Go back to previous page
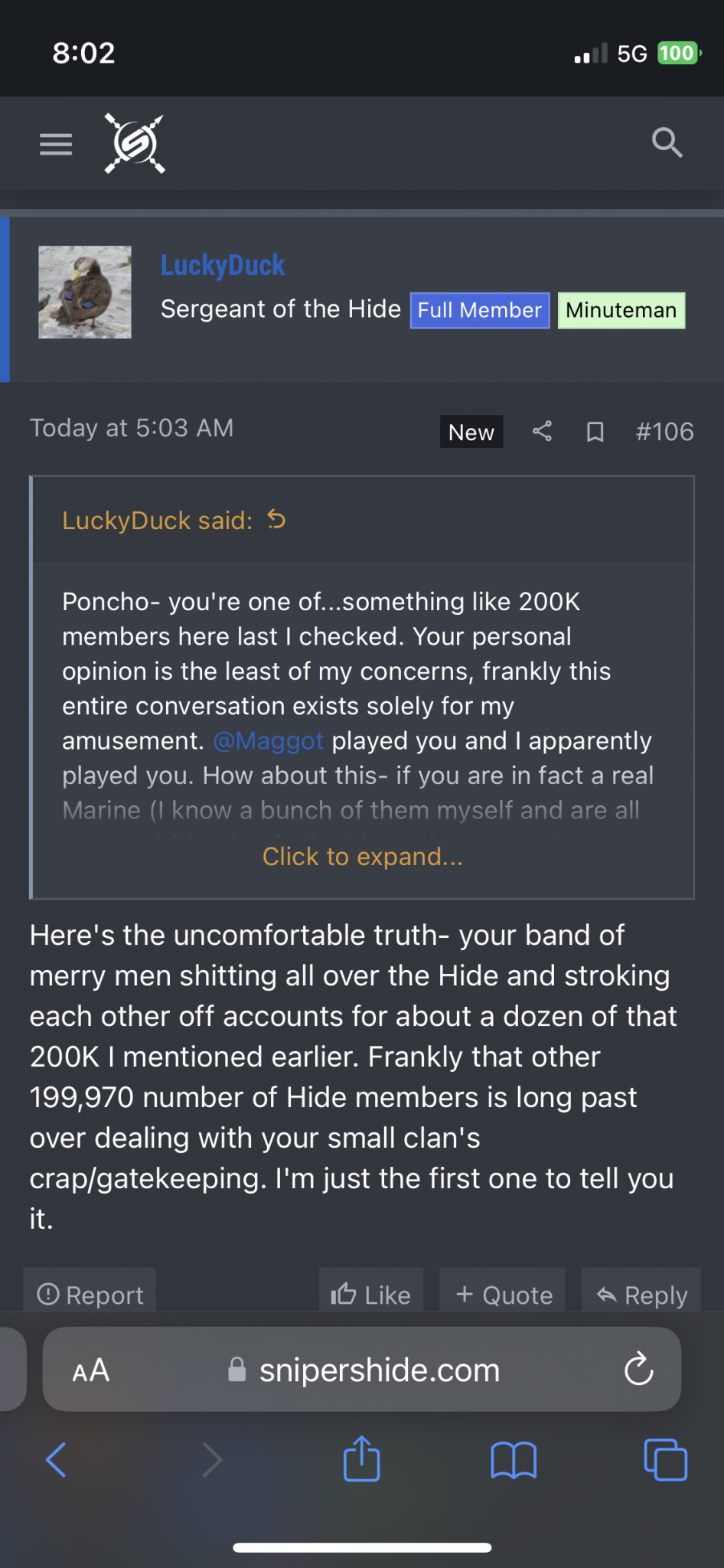Screen dimensions: 724x1568 (x=57, y=1460)
